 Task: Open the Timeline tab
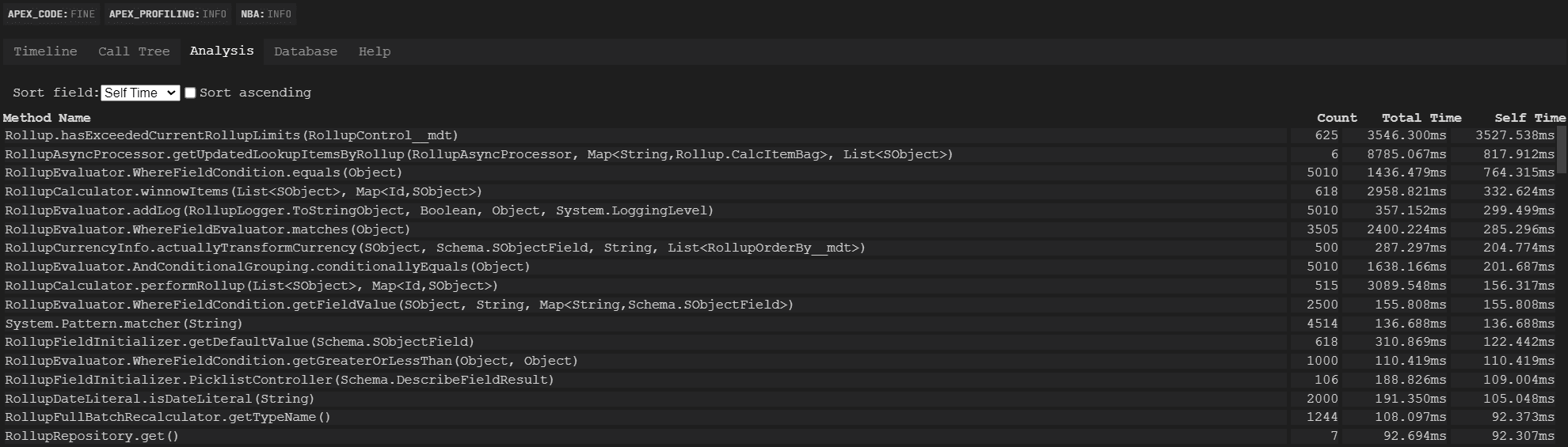point(45,51)
